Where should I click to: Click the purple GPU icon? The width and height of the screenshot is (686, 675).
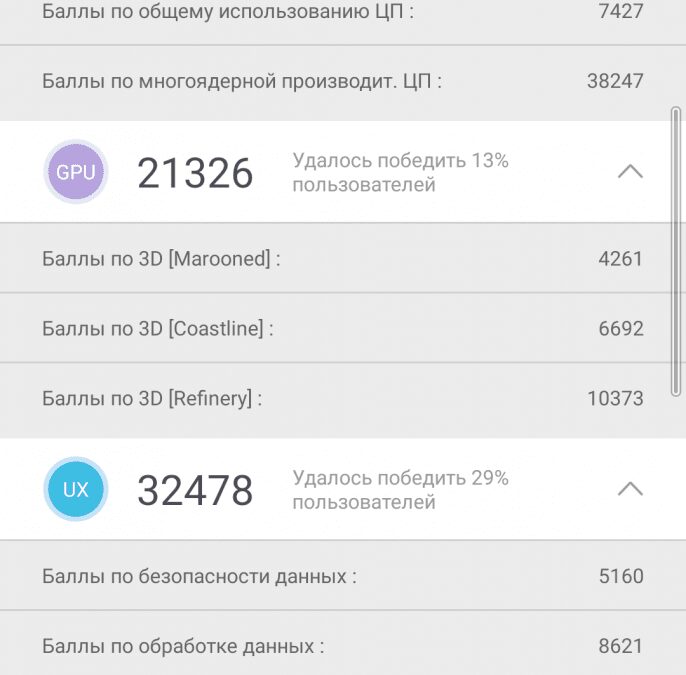tap(76, 172)
